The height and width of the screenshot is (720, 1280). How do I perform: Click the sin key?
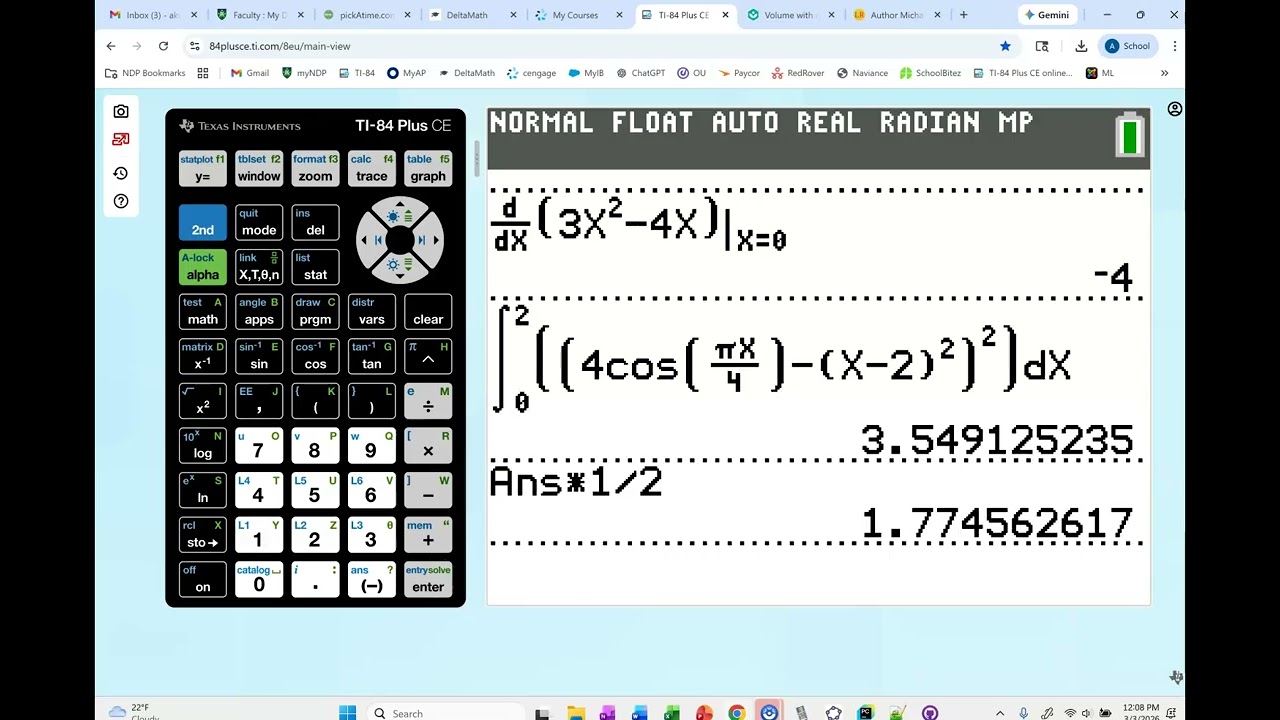(259, 357)
